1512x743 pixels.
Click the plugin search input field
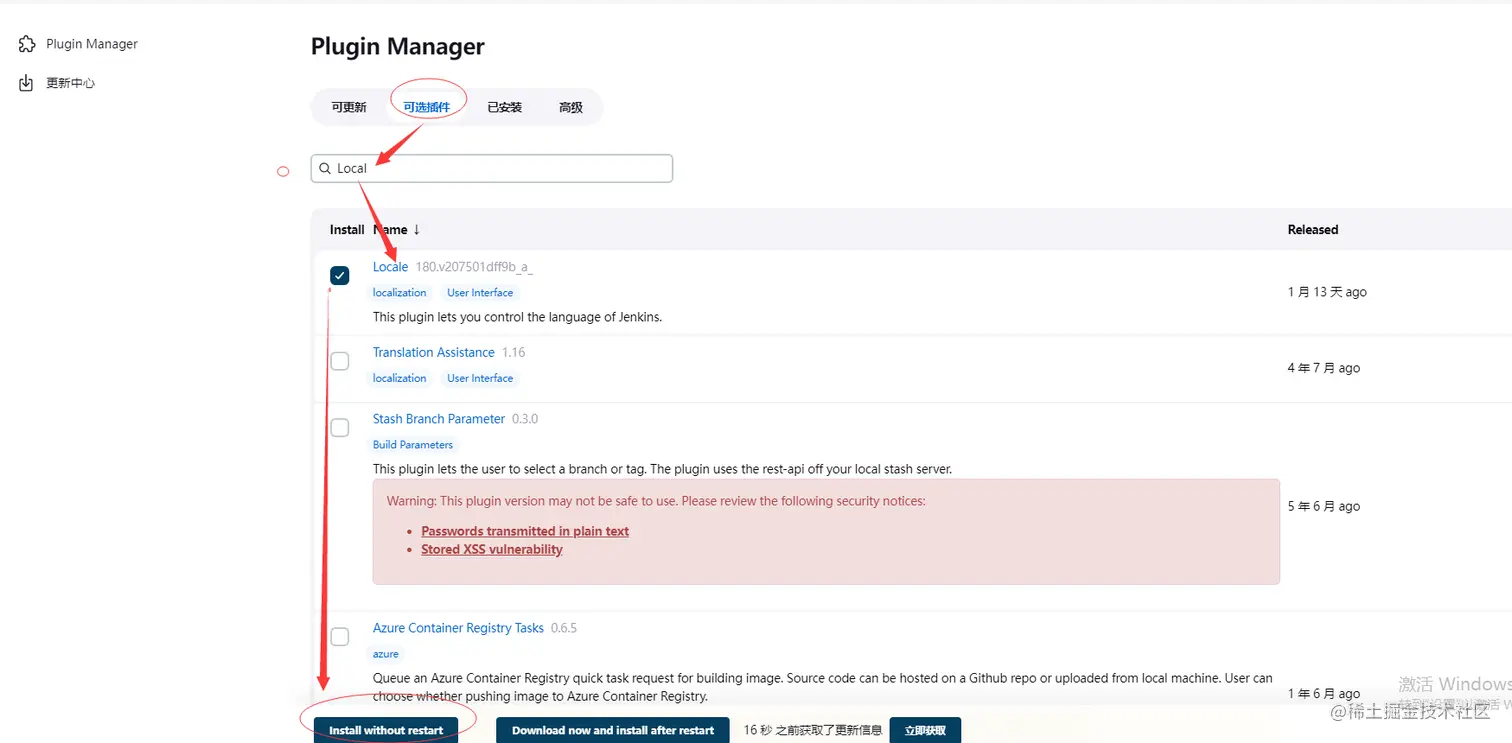[492, 168]
